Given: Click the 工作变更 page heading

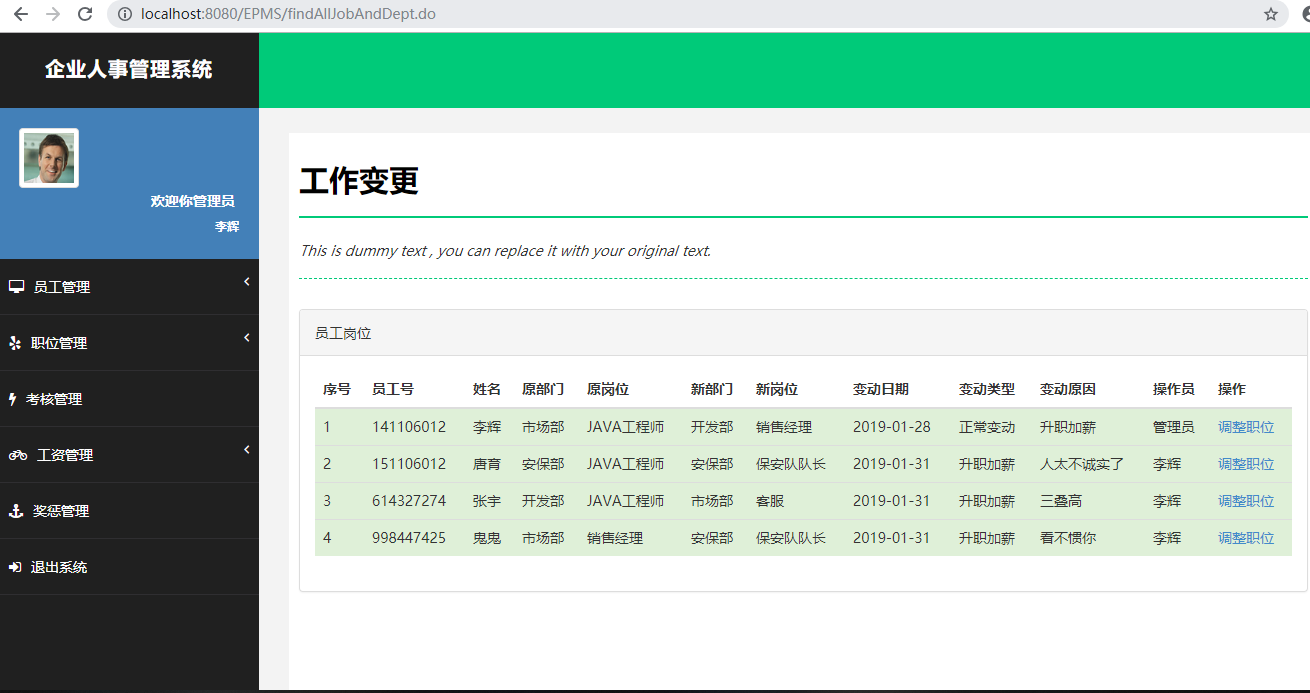Looking at the screenshot, I should coord(359,181).
